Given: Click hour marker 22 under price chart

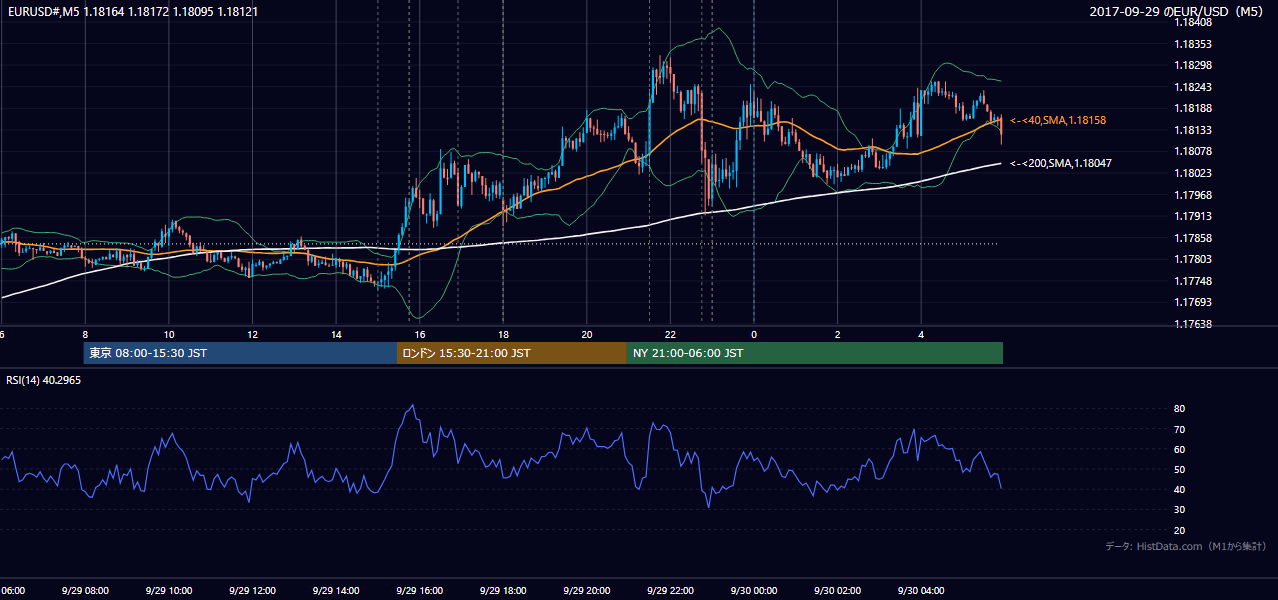Looking at the screenshot, I should click(x=670, y=335).
